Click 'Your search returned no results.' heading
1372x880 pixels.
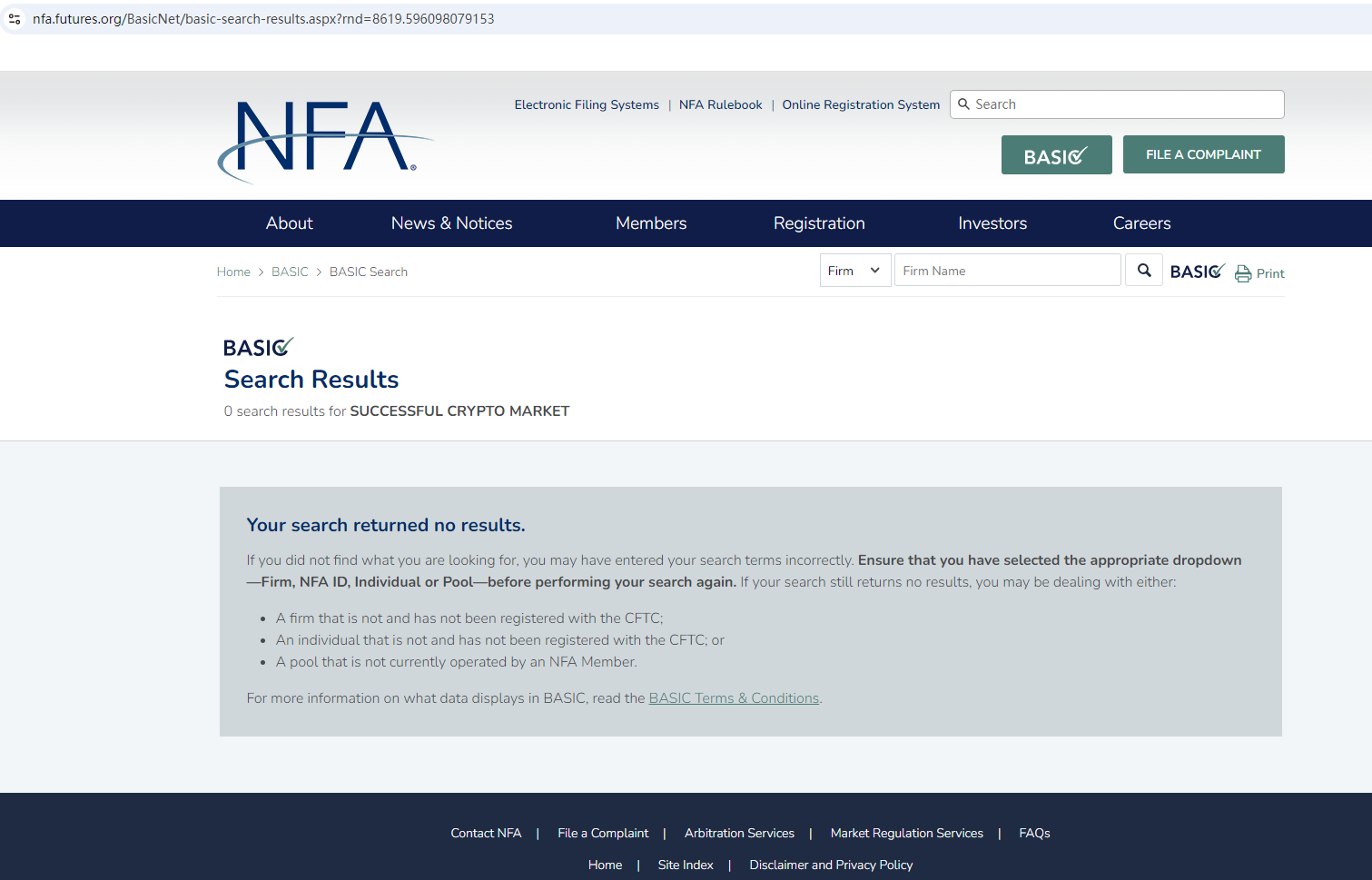(386, 525)
